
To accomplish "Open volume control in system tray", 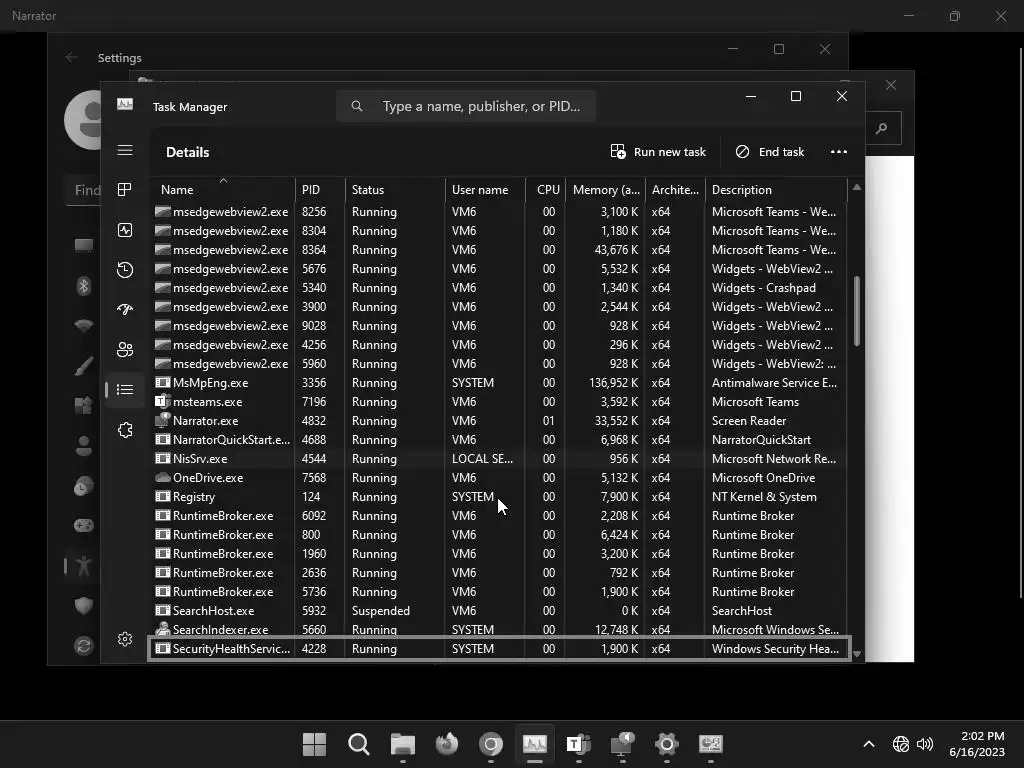I will pos(925,744).
